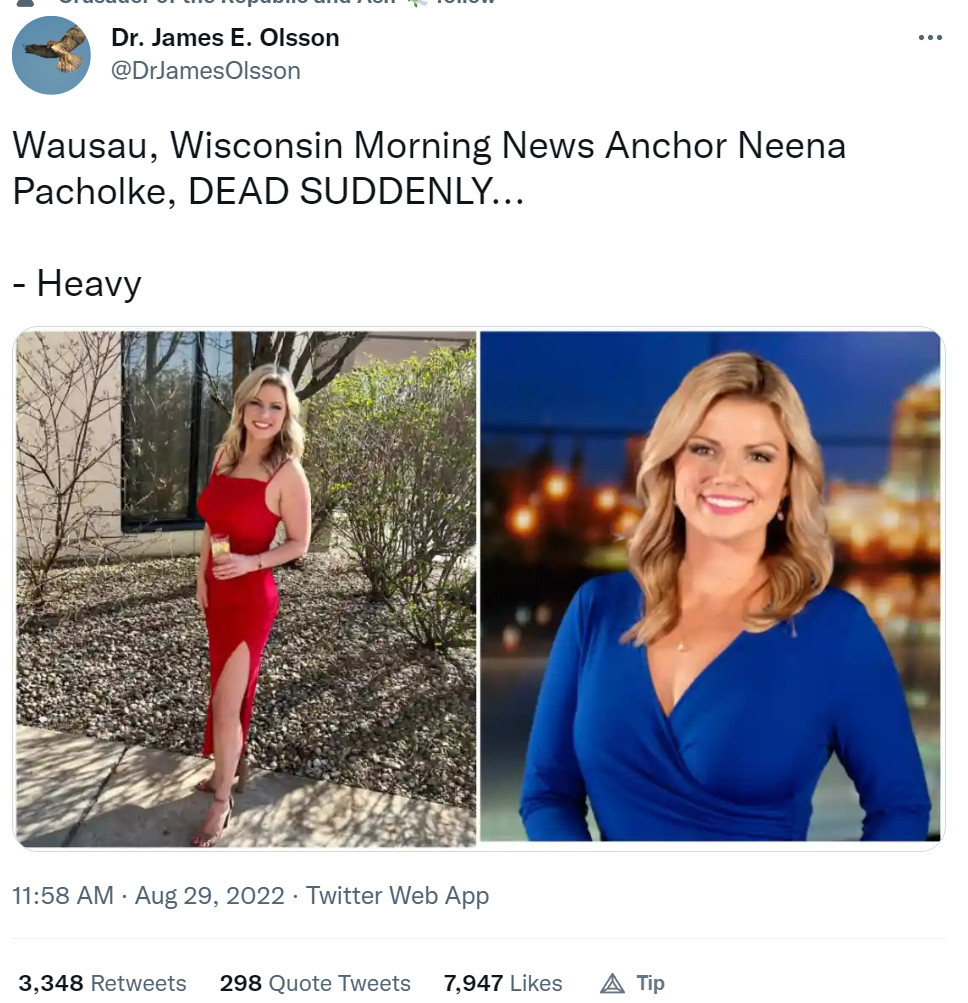Open the Dr. James E. Olsson profile name
Screen dimensions: 968x1003
pyautogui.click(x=225, y=38)
